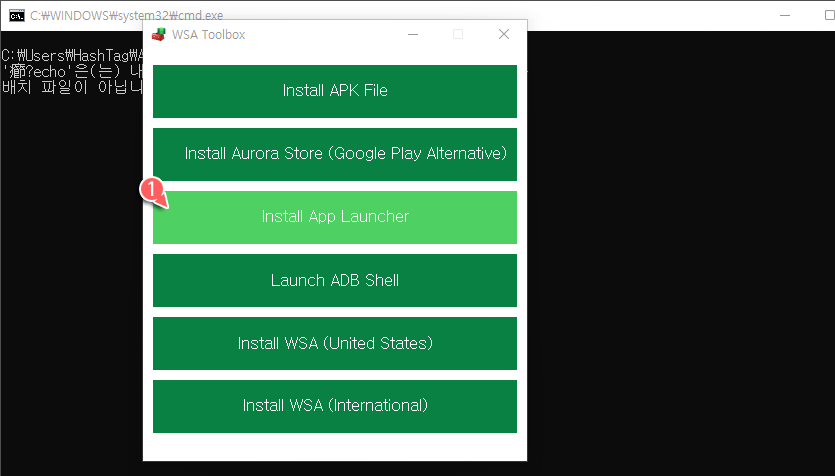Image resolution: width=835 pixels, height=476 pixels.
Task: Launch ADB Shell
Action: point(334,280)
